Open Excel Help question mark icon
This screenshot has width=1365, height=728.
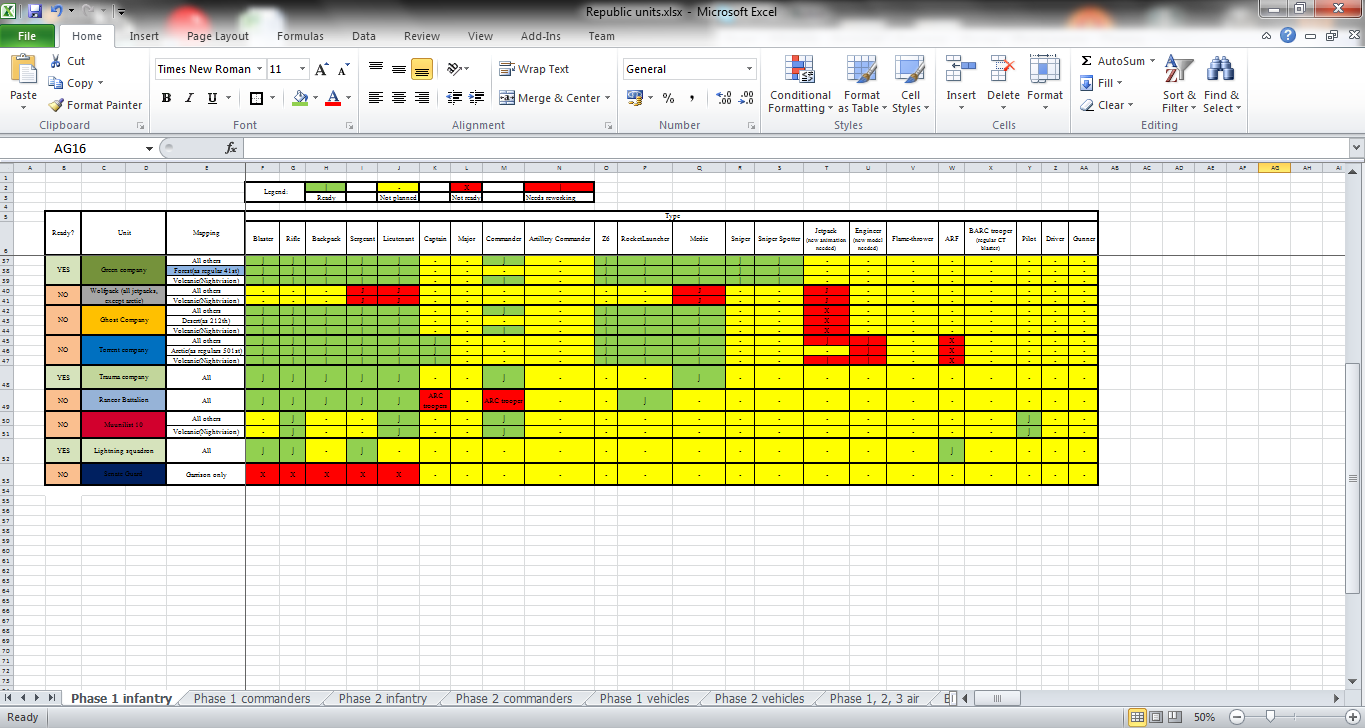(1288, 36)
